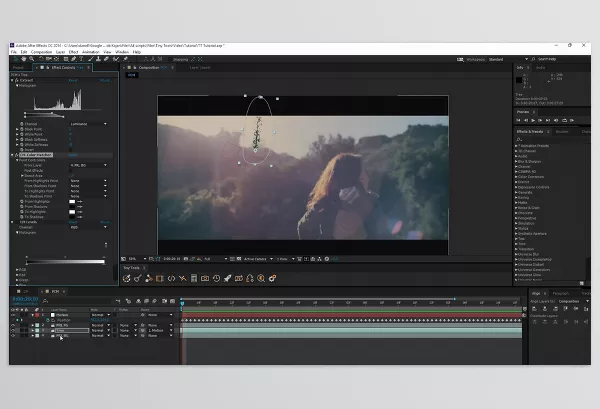Expand the Black Point property
600x409 pixels.
(17, 129)
